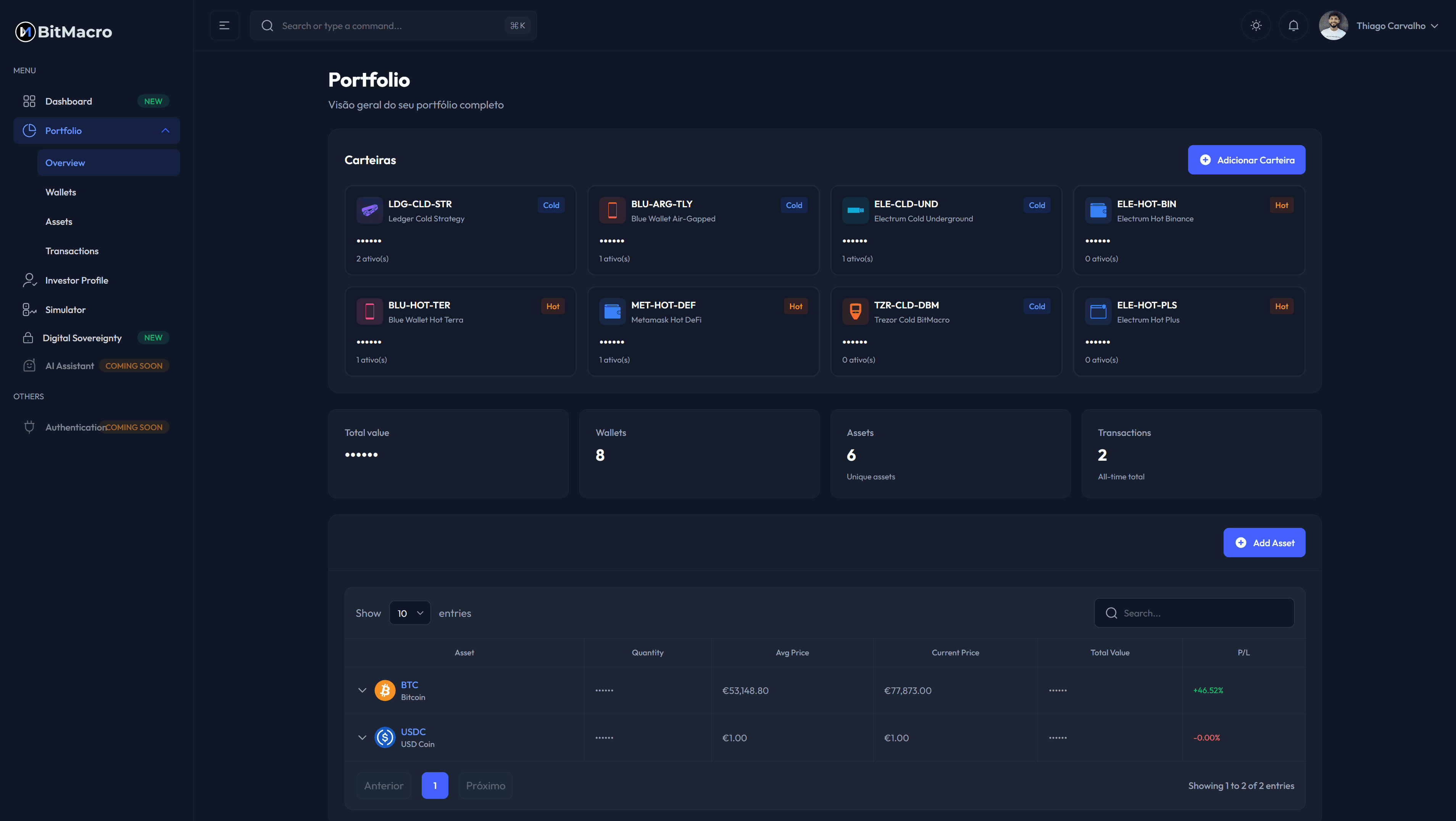Click the BitMacro logo

click(x=62, y=32)
